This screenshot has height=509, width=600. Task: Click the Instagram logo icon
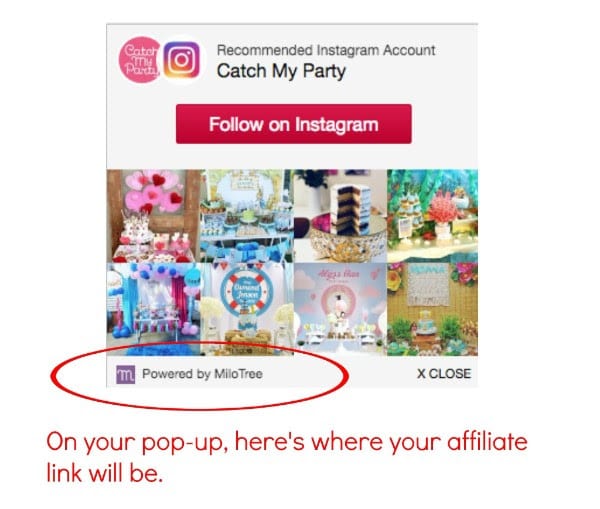pyautogui.click(x=182, y=60)
